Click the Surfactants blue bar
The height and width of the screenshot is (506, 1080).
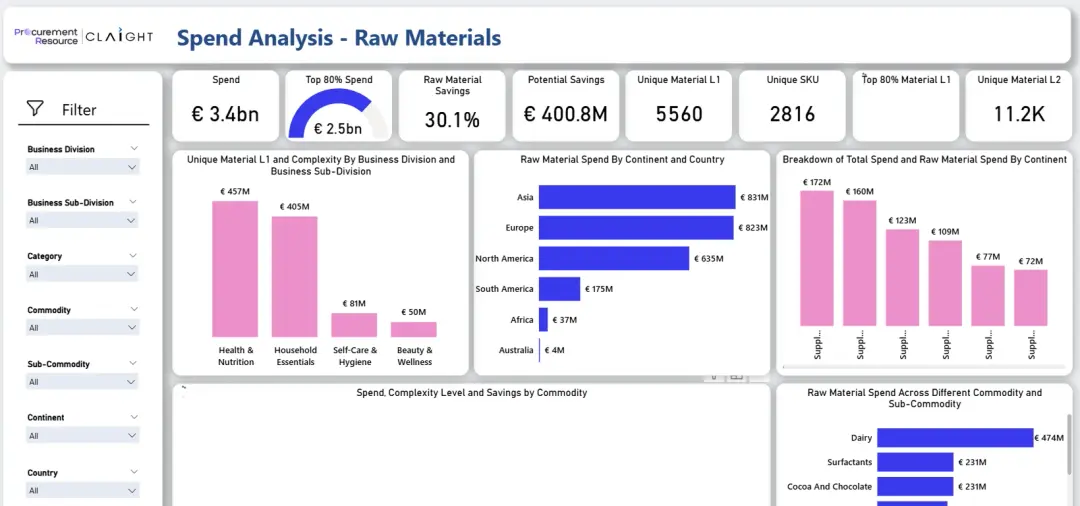915,462
